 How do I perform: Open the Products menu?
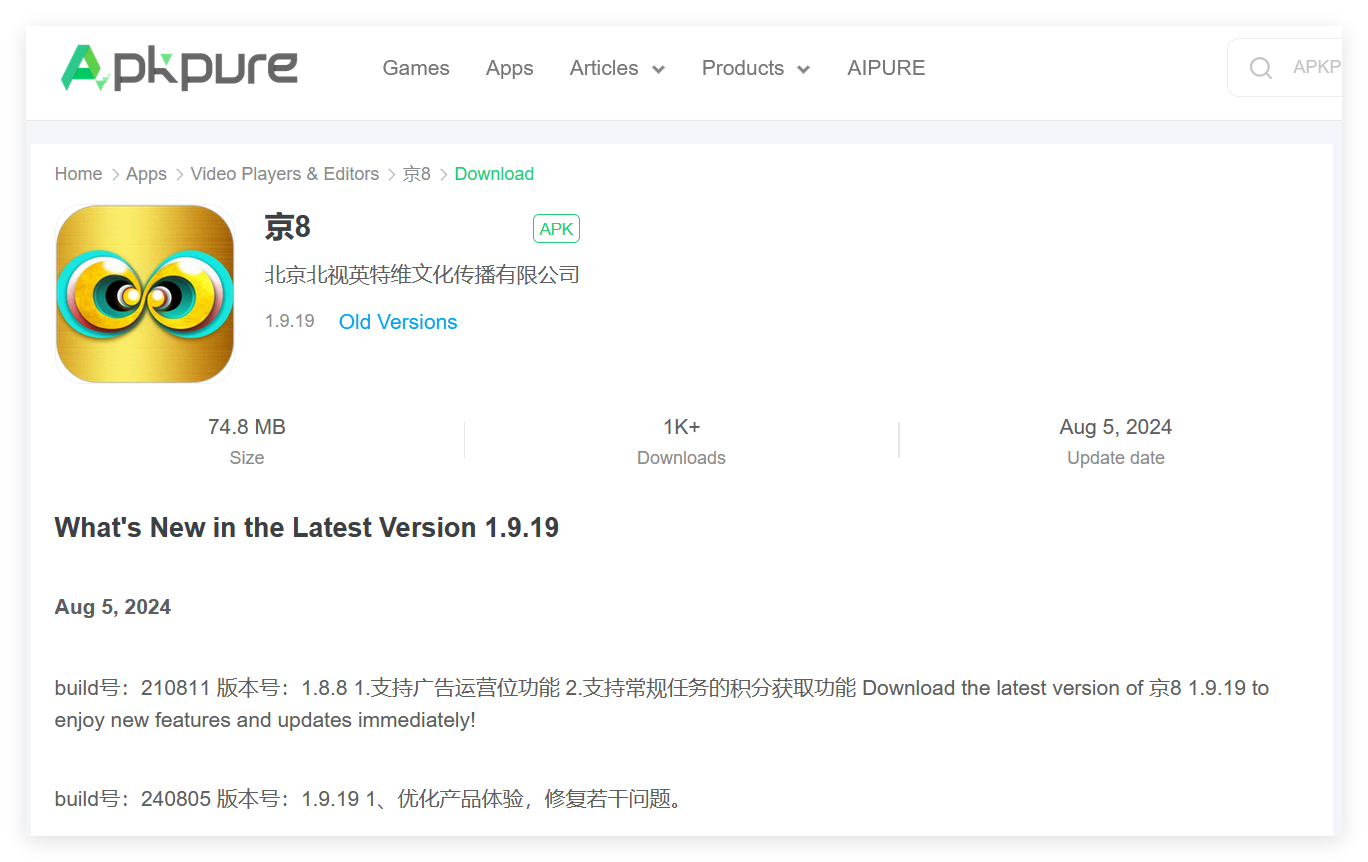743,68
